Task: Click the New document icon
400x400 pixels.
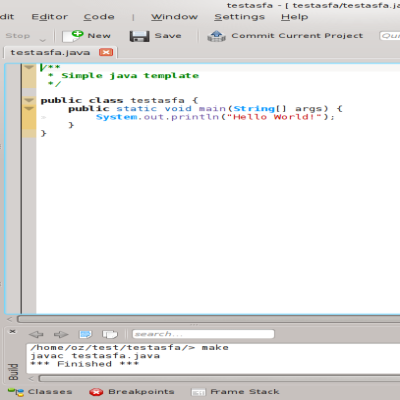Action: 73,35
